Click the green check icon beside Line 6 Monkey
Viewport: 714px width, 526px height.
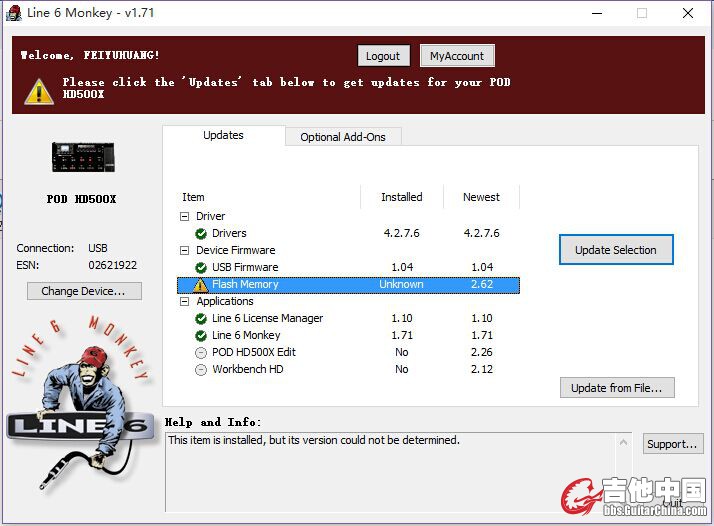[201, 336]
